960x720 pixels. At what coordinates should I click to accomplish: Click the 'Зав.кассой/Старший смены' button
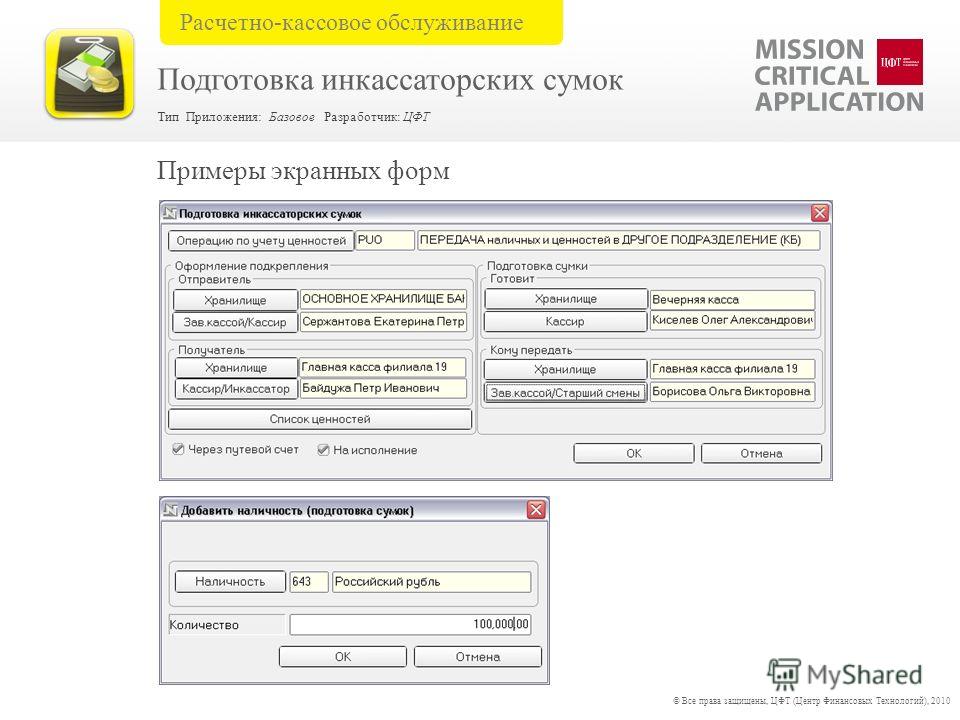[x=565, y=392]
